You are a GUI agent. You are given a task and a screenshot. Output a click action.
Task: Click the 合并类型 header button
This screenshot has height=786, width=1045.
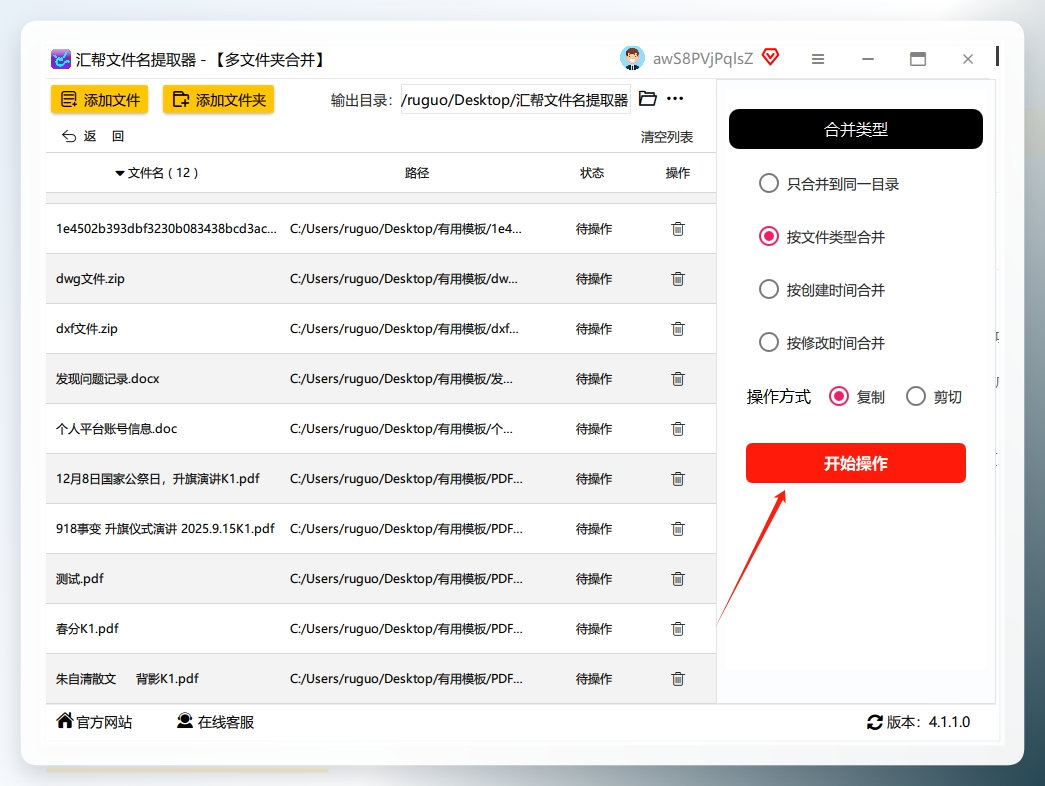pyautogui.click(x=856, y=129)
